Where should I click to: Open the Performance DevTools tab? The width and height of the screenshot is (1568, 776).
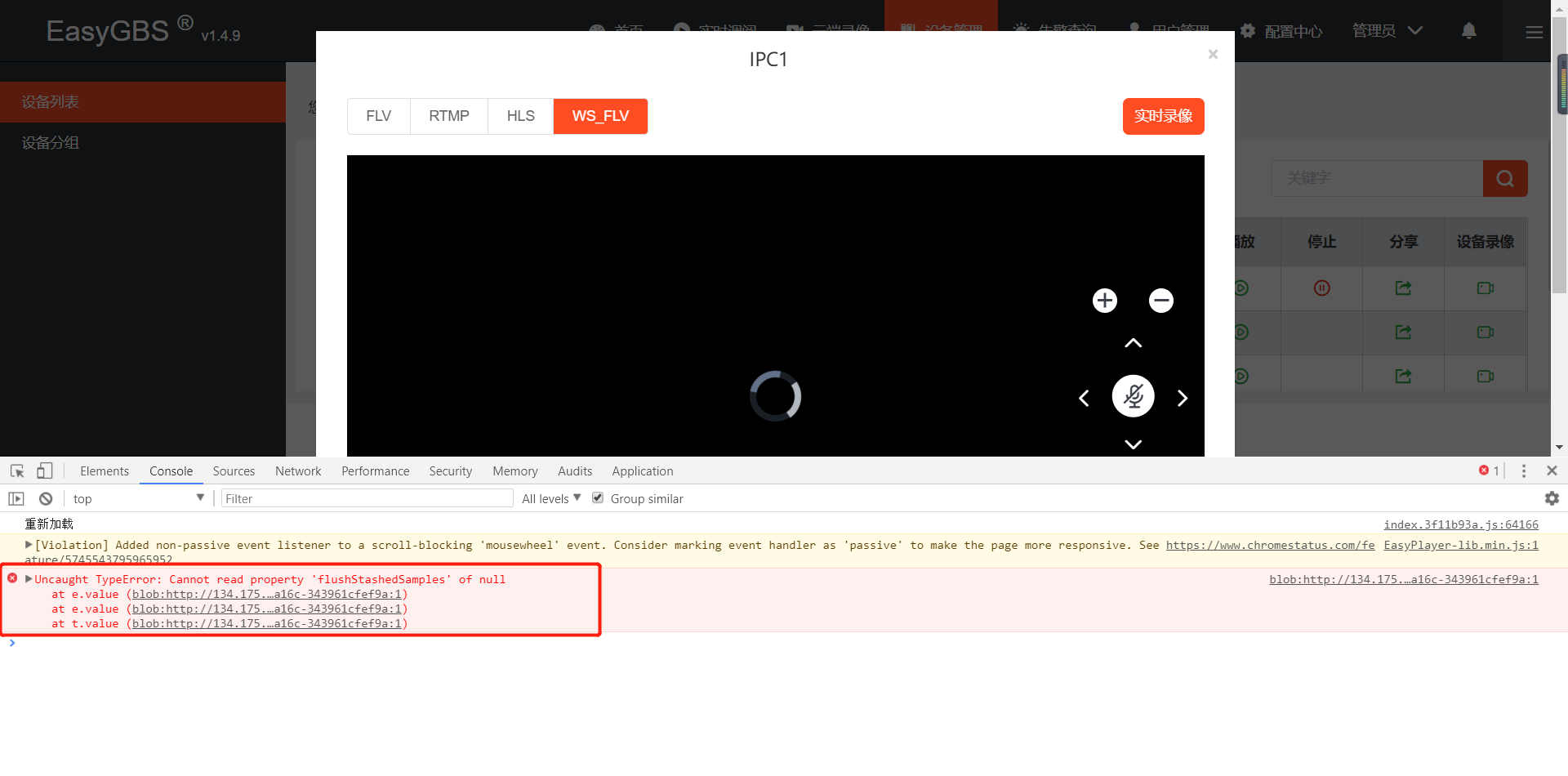click(x=376, y=471)
